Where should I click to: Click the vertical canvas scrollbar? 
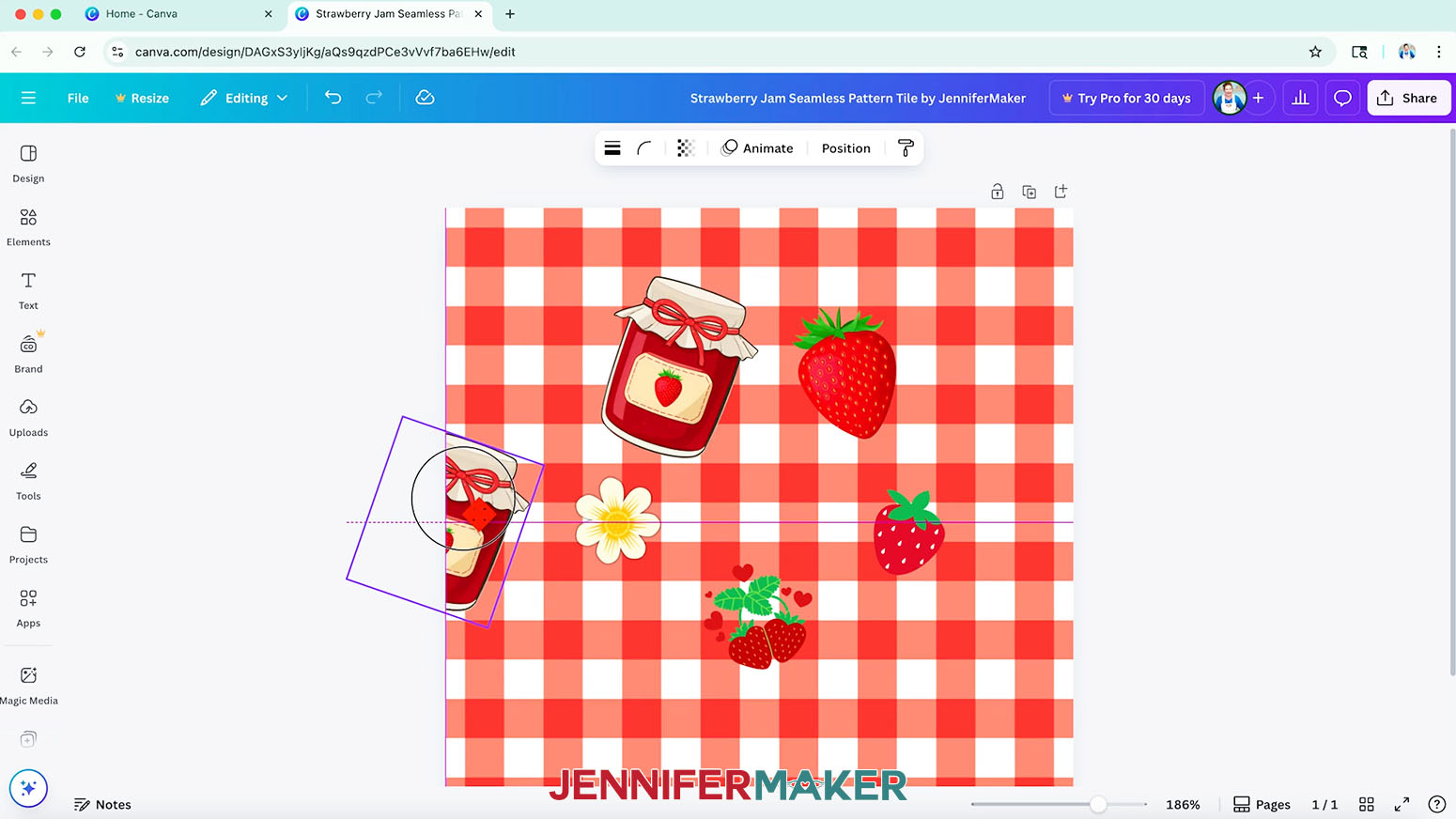coord(1451,402)
